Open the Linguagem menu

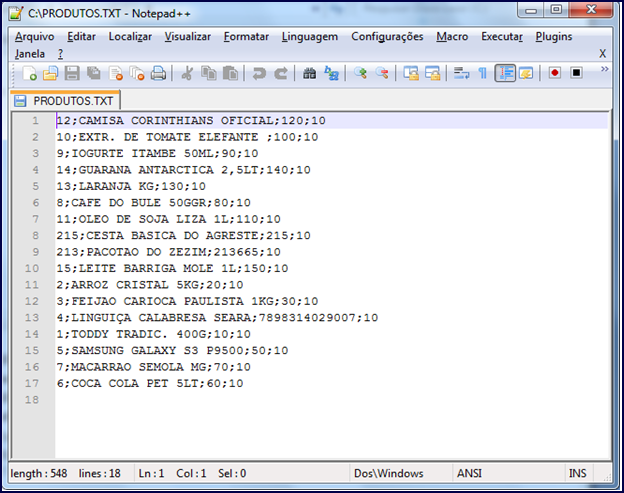310,37
